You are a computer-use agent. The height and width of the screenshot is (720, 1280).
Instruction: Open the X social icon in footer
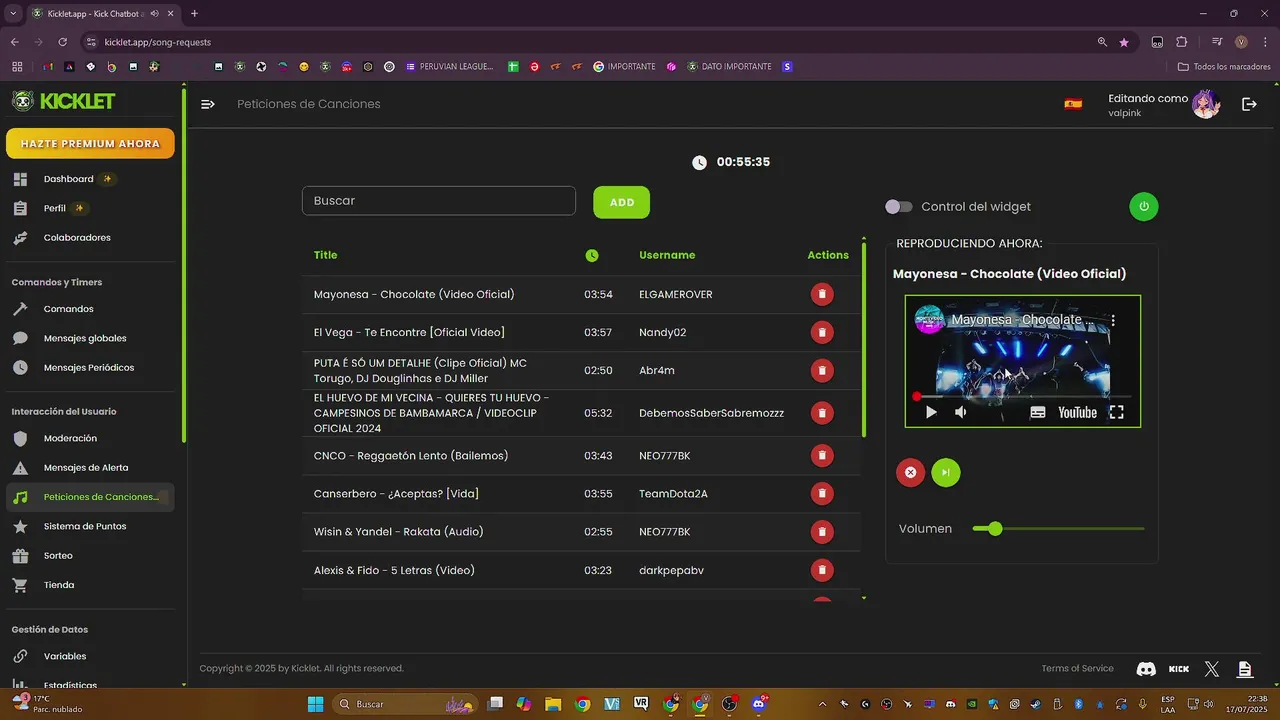coord(1212,669)
